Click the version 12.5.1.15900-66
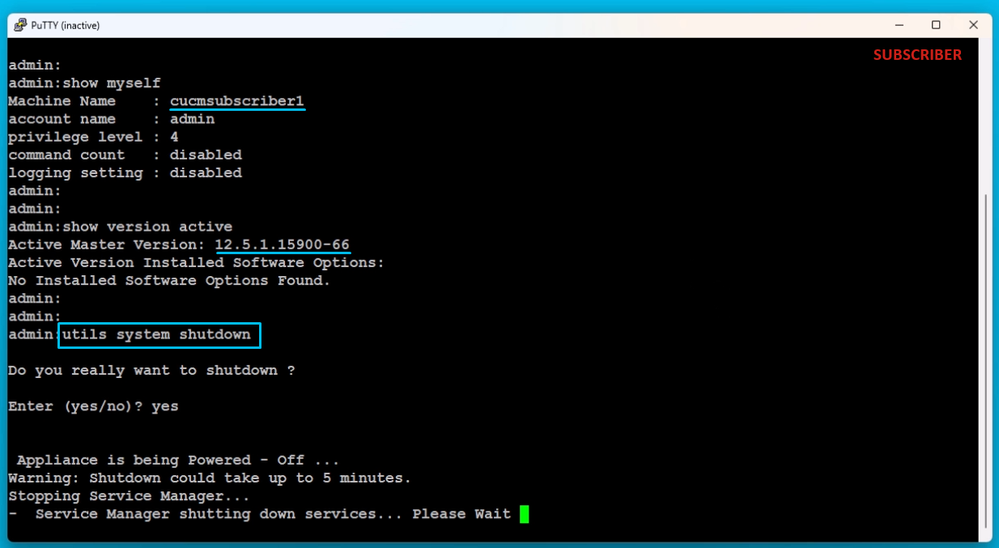 pos(282,245)
